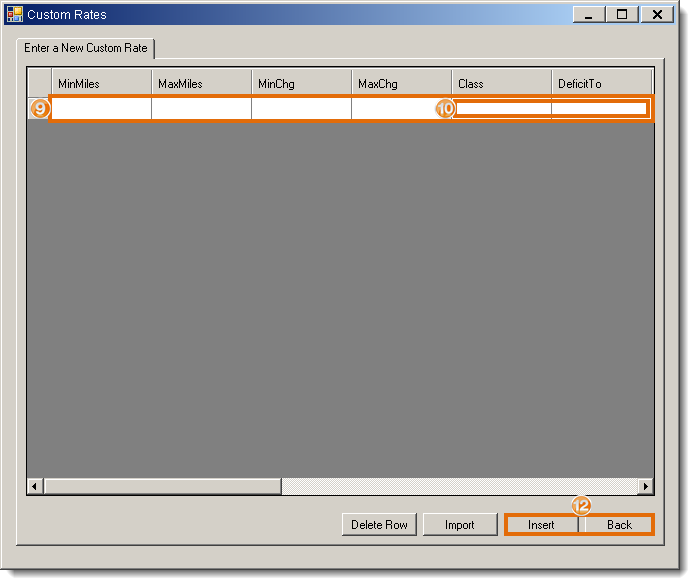
Task: Minimize the Custom Rates window
Action: pos(589,15)
